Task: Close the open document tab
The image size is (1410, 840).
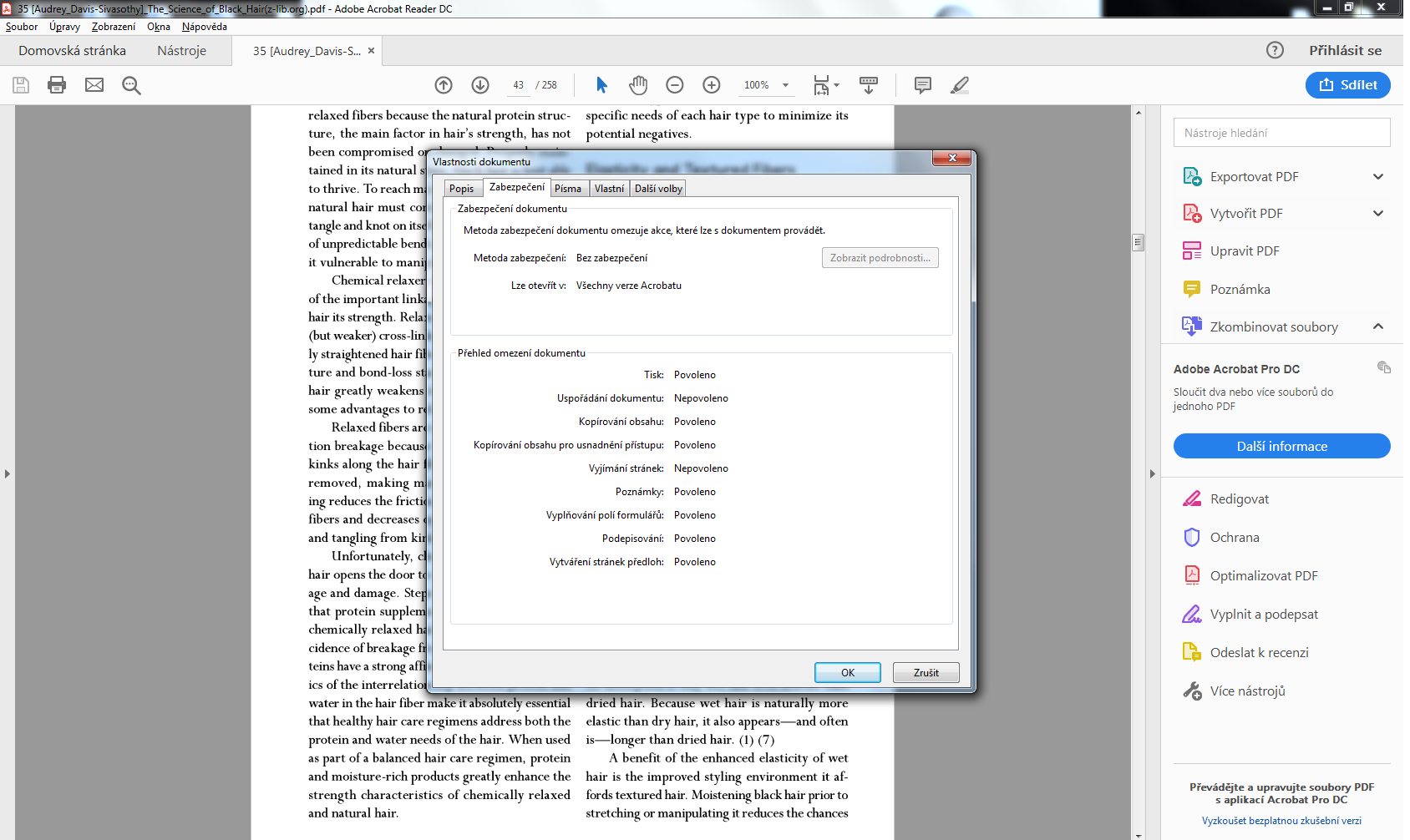Action: click(x=372, y=51)
